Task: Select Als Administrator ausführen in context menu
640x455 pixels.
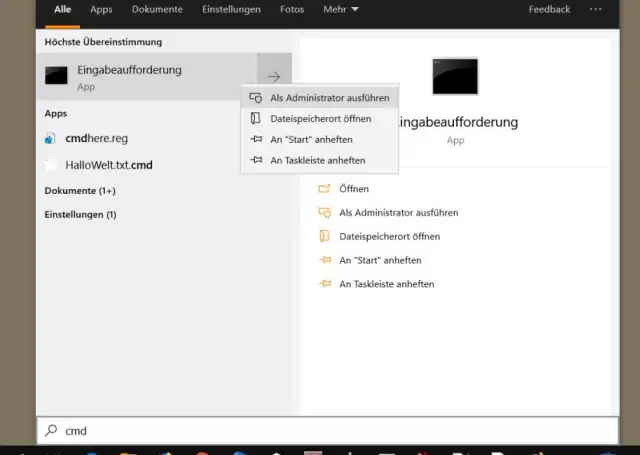Action: 329,98
